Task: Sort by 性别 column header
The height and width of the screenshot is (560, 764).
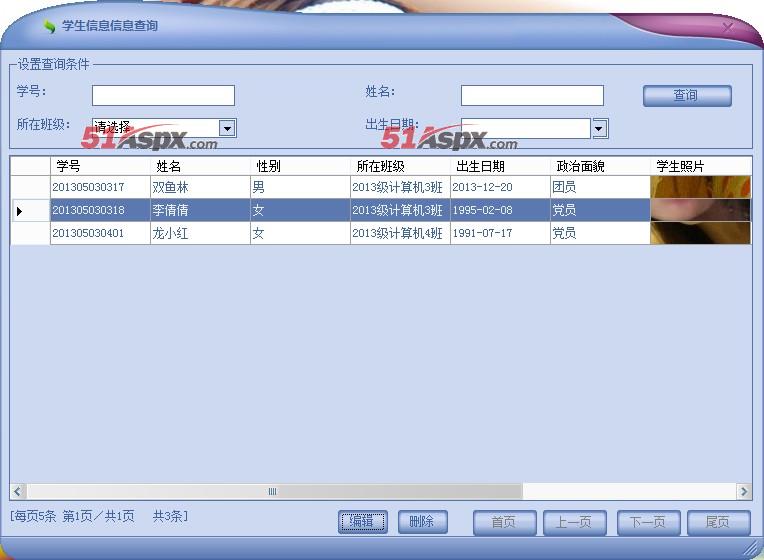Action: coord(300,166)
